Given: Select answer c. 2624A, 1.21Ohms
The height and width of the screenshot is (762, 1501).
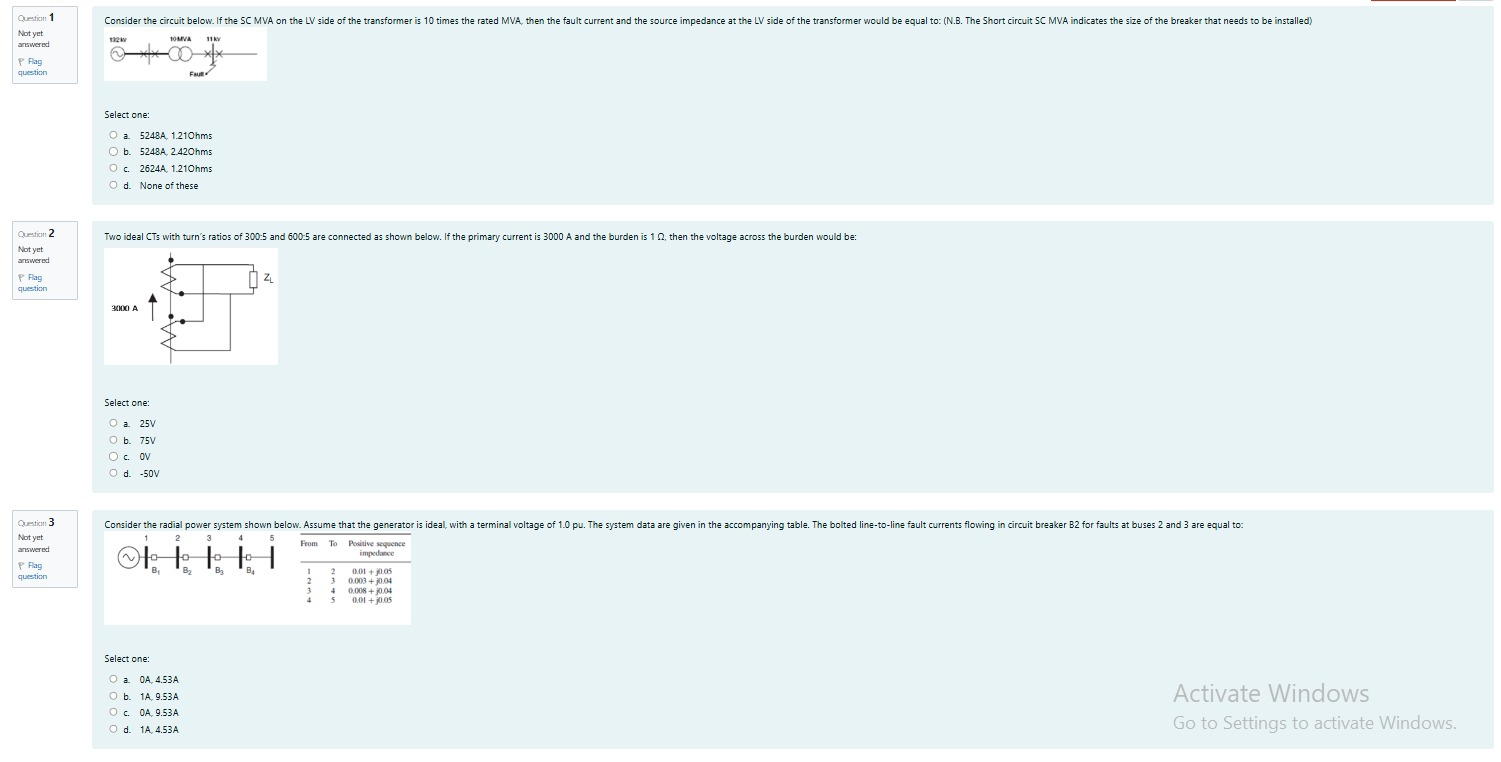Looking at the screenshot, I should [115, 169].
